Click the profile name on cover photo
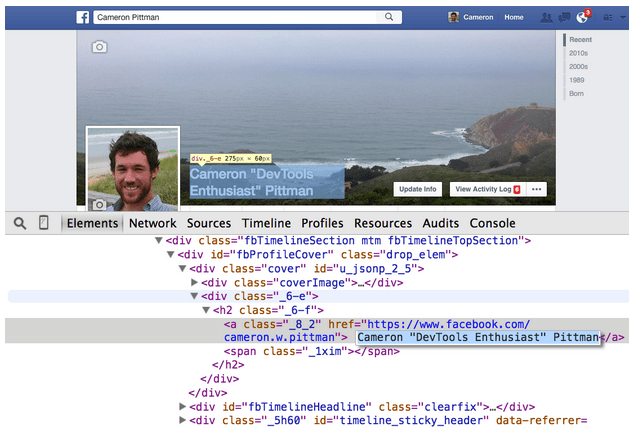The width and height of the screenshot is (636, 438). (x=251, y=182)
